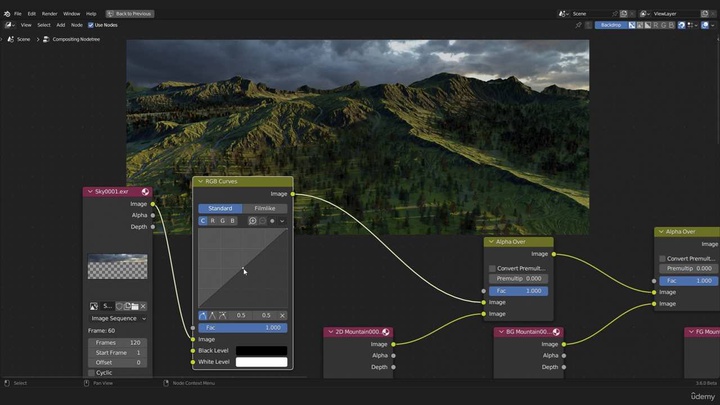Viewport: 720px width, 405px height.
Task: Delete curve point with the X icon
Action: pyautogui.click(x=282, y=315)
